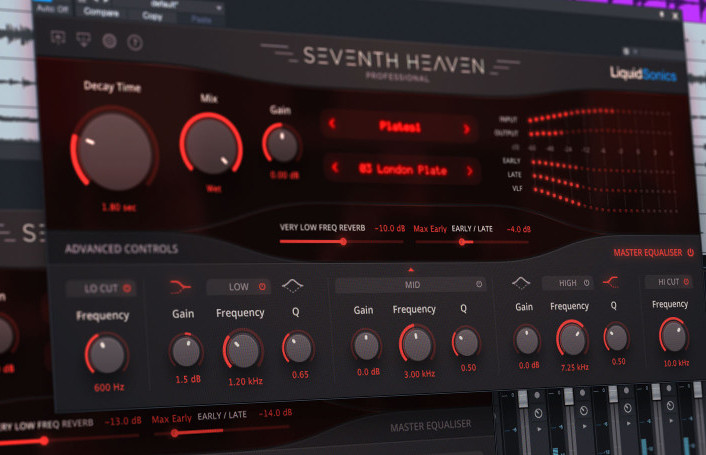Click the Compare button in host bar
The height and width of the screenshot is (455, 706).
[101, 12]
